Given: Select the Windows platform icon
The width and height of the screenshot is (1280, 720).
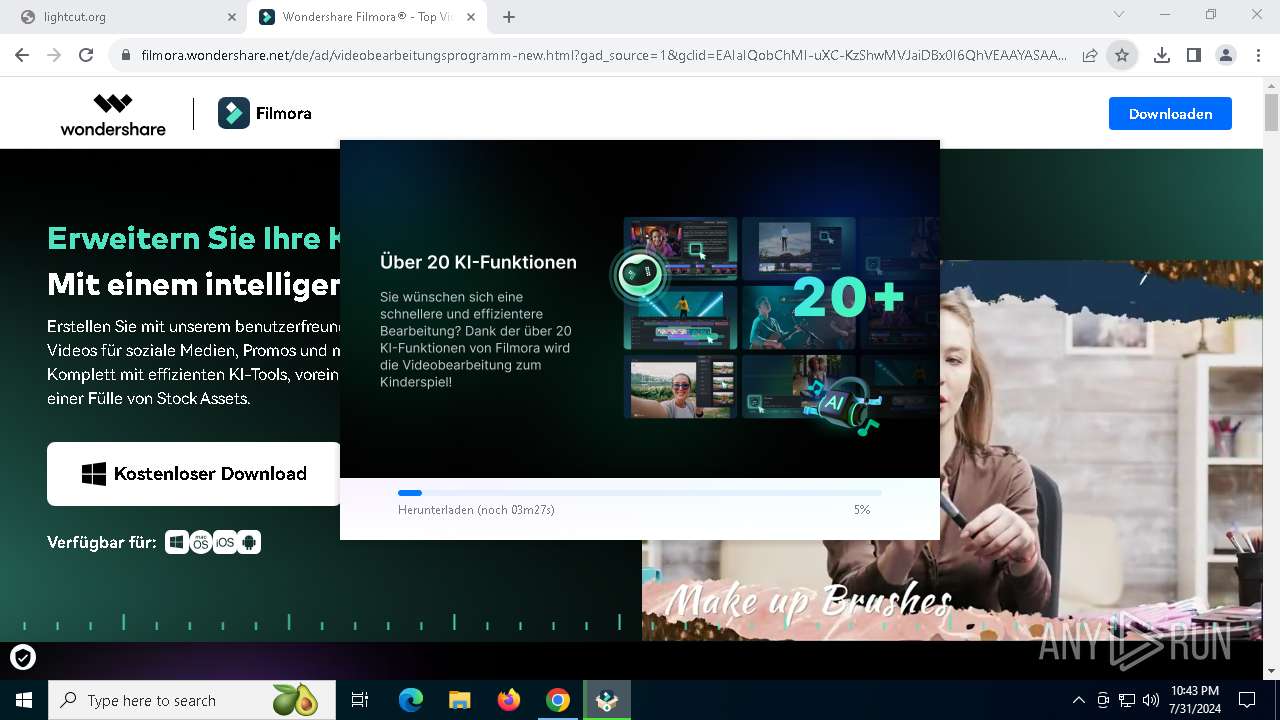Looking at the screenshot, I should 177,542.
